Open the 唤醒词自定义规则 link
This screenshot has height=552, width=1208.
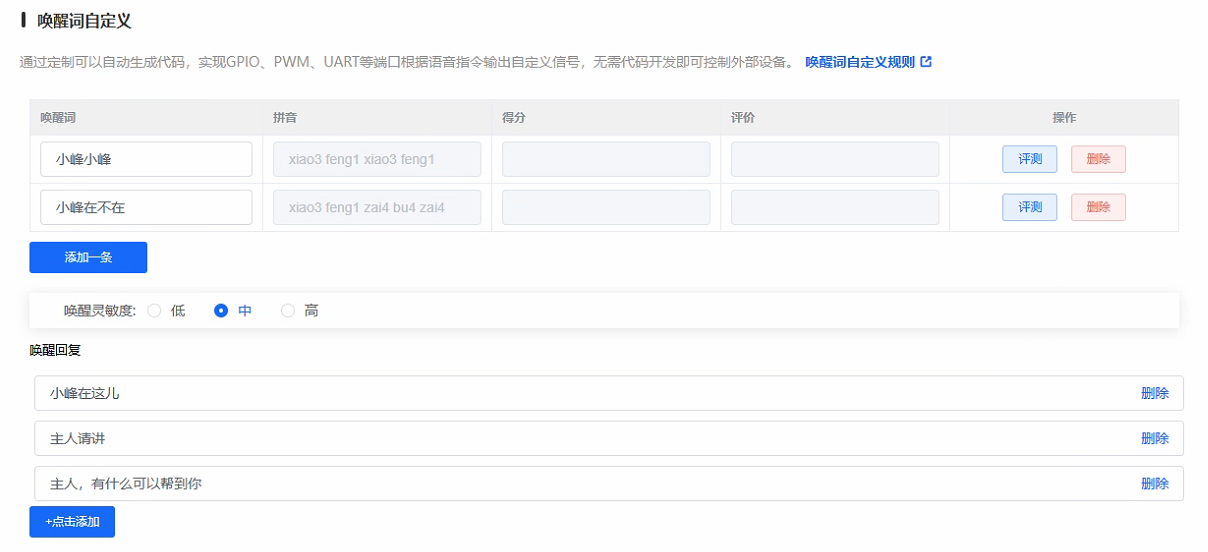tap(859, 62)
